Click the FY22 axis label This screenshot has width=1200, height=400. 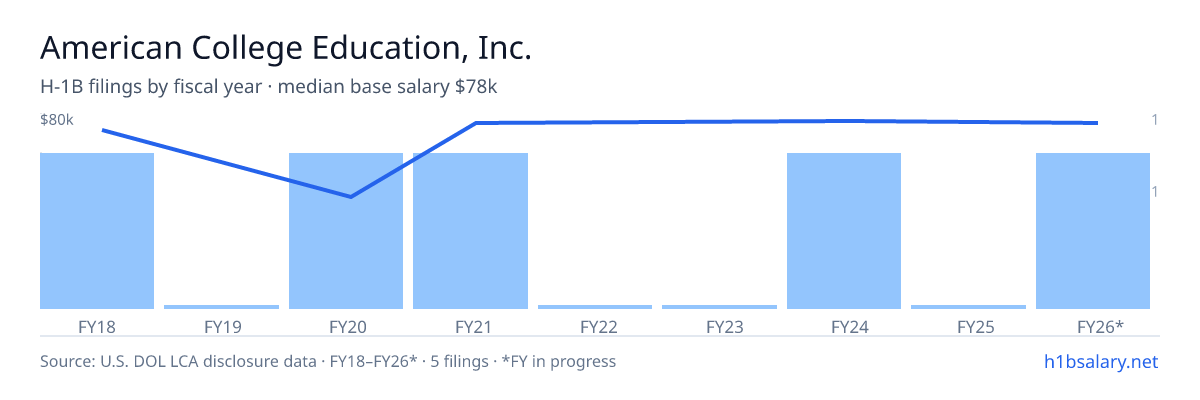click(598, 326)
